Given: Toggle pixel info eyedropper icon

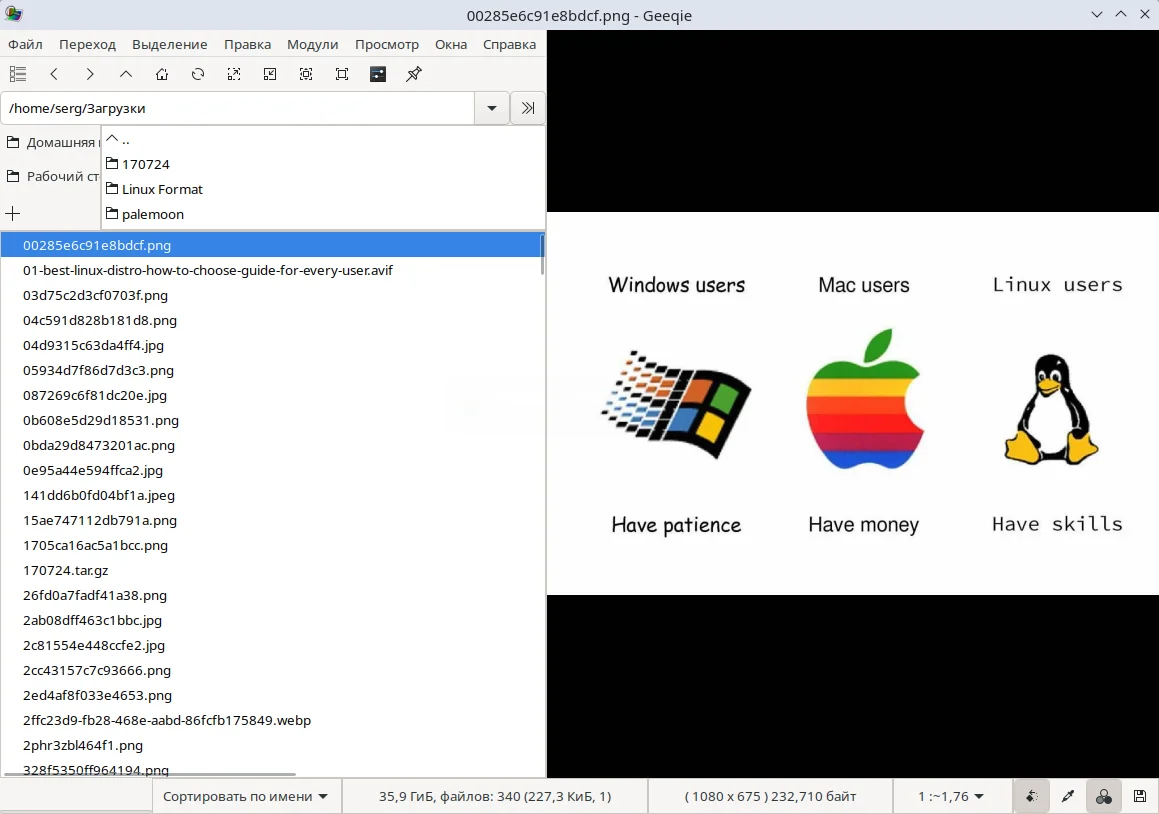Looking at the screenshot, I should [x=1067, y=796].
